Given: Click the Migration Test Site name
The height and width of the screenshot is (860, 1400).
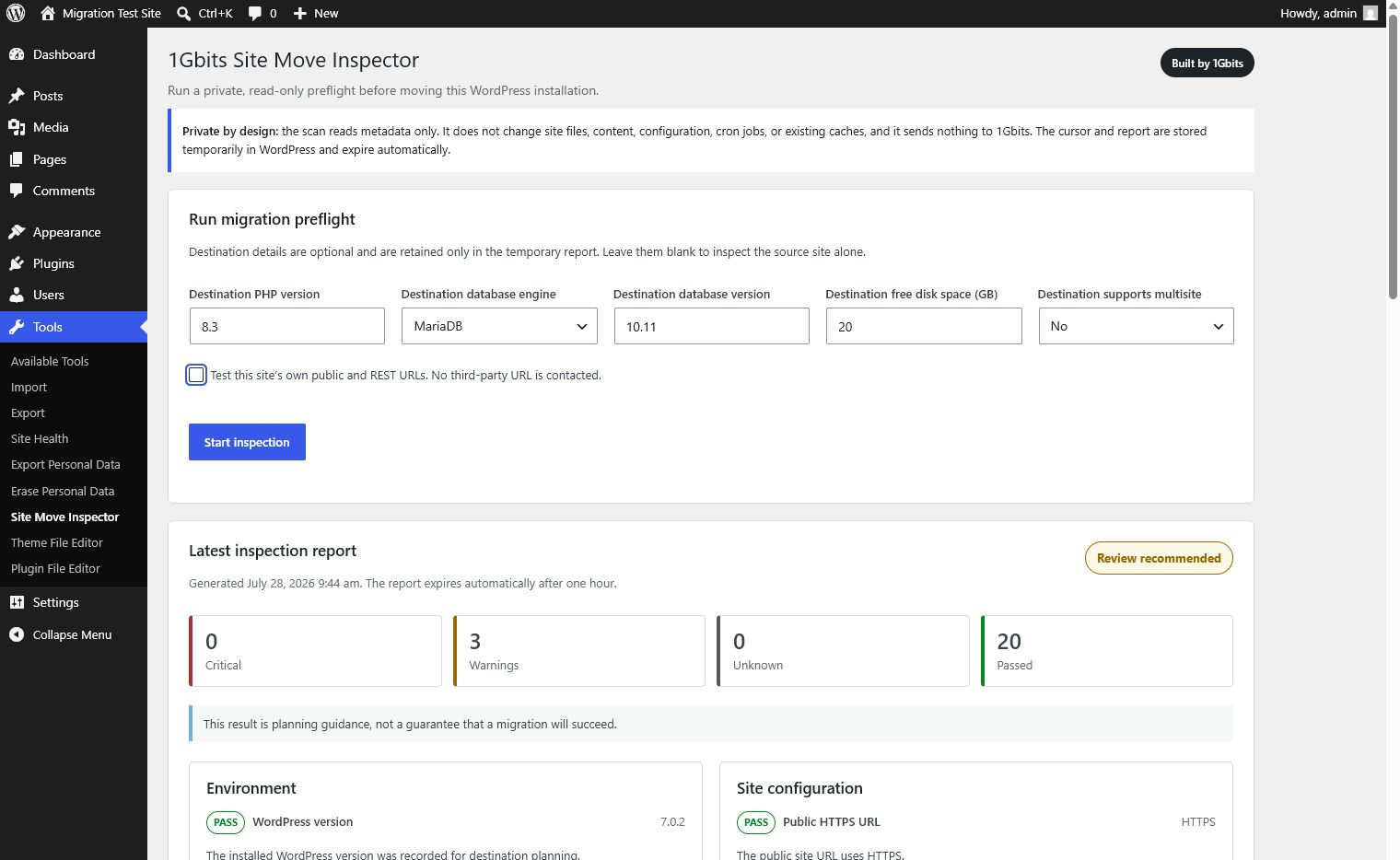Looking at the screenshot, I should pyautogui.click(x=111, y=13).
